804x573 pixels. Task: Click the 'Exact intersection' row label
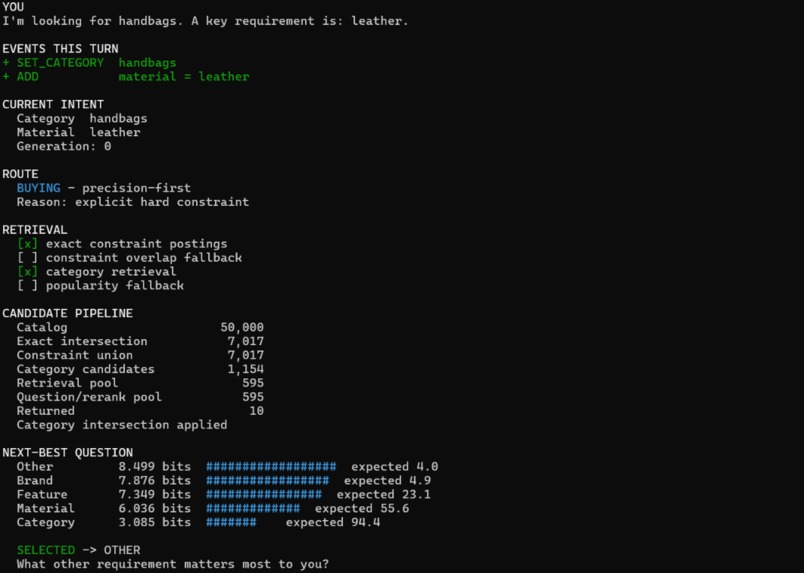tap(82, 341)
